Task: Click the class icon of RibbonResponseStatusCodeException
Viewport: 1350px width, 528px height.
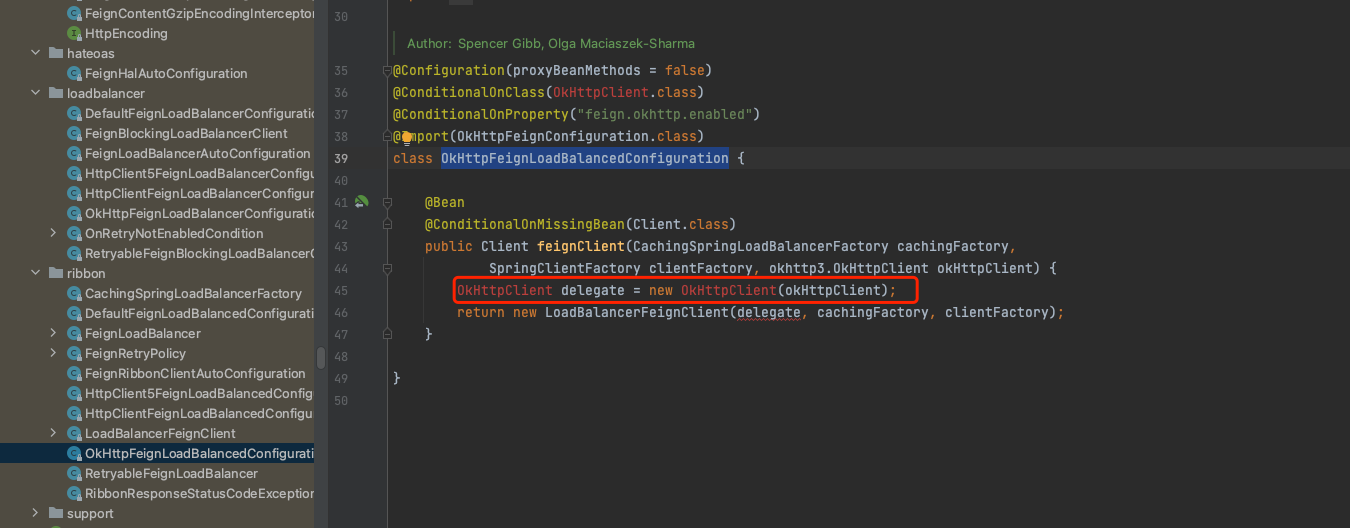Action: (x=74, y=494)
